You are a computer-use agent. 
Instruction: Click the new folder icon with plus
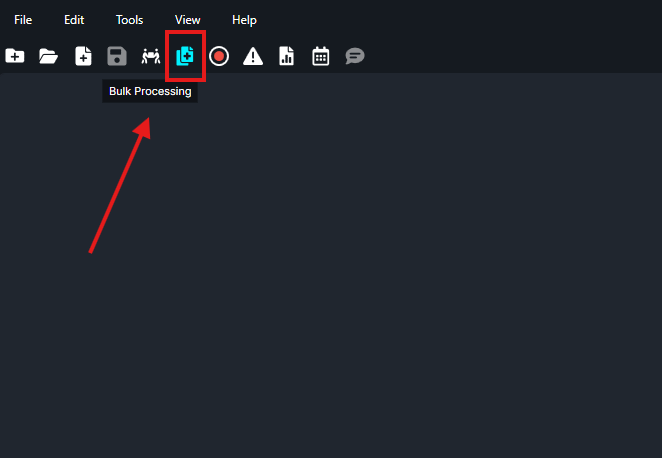click(x=15, y=56)
